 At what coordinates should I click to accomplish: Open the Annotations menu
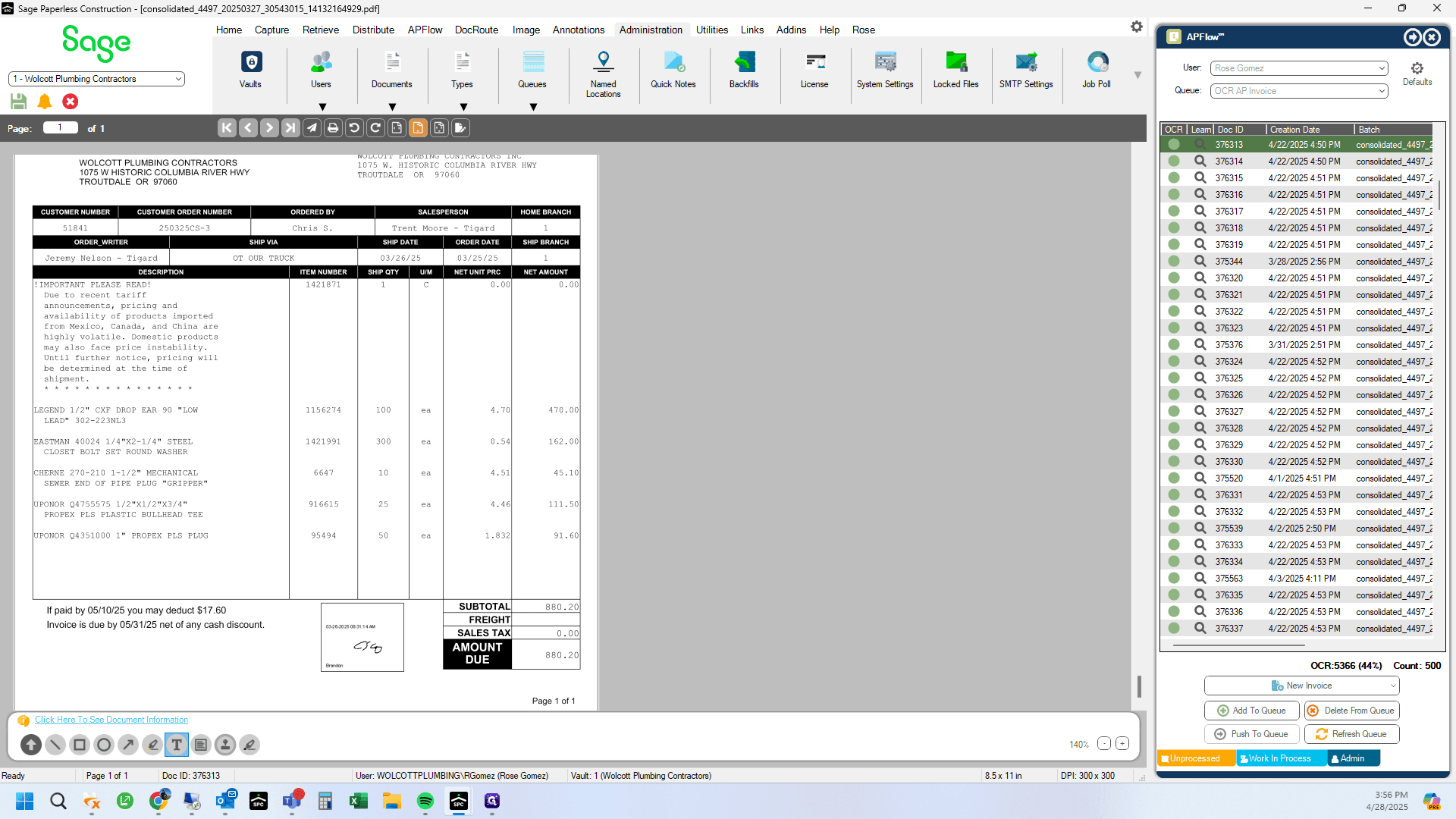(x=579, y=30)
